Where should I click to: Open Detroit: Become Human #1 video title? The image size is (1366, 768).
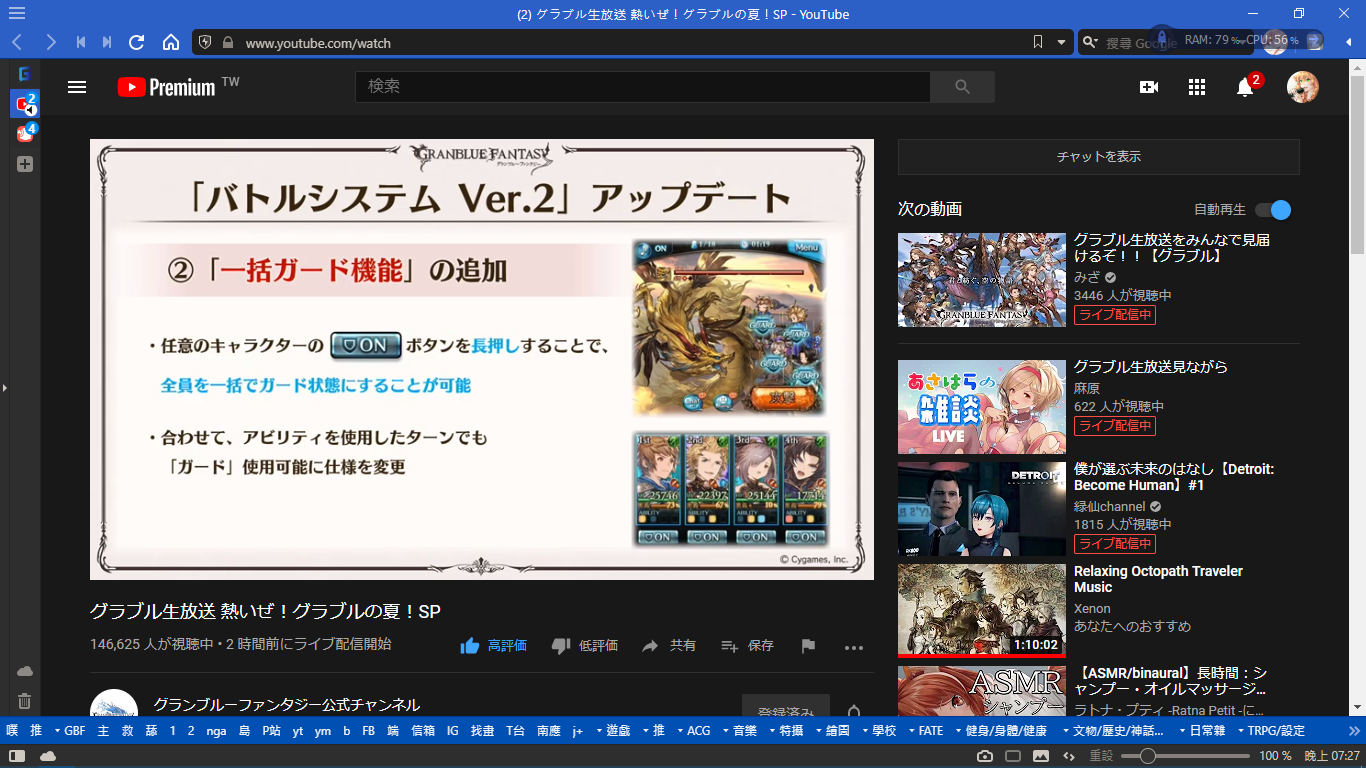(x=1174, y=477)
